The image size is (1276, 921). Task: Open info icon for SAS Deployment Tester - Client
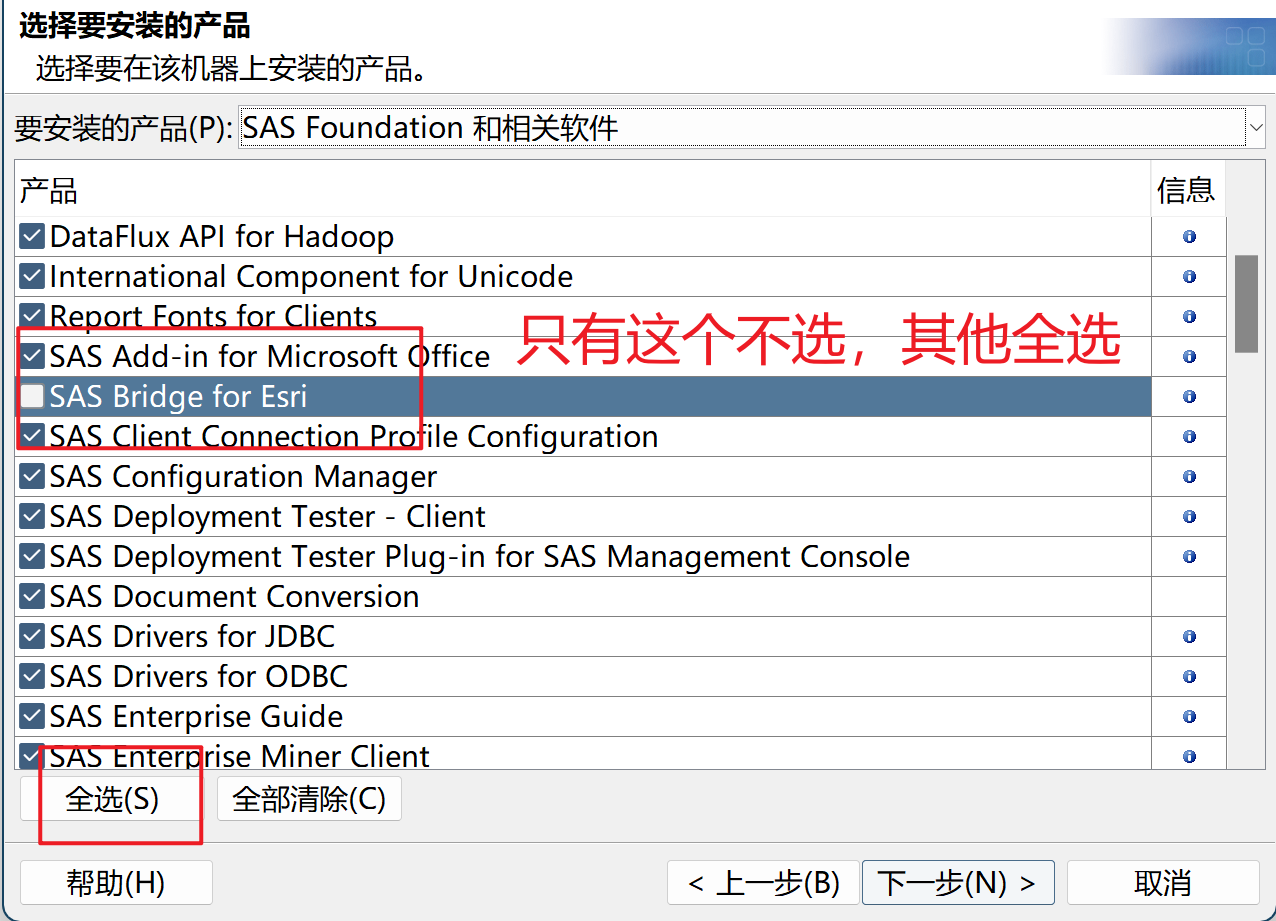click(1189, 517)
